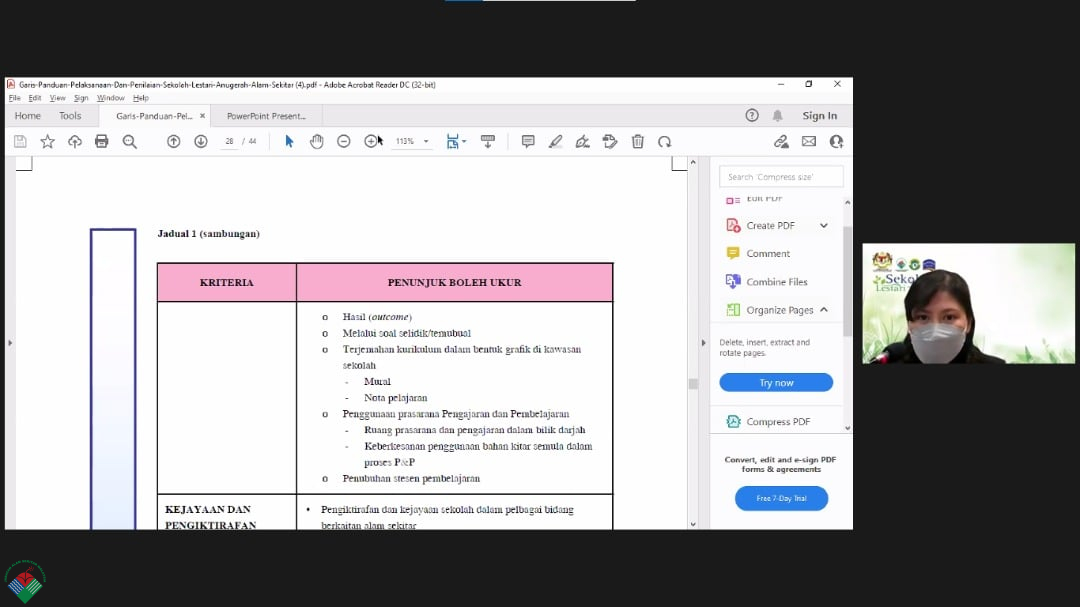Delete page with trash icon
1080x607 pixels.
[638, 141]
